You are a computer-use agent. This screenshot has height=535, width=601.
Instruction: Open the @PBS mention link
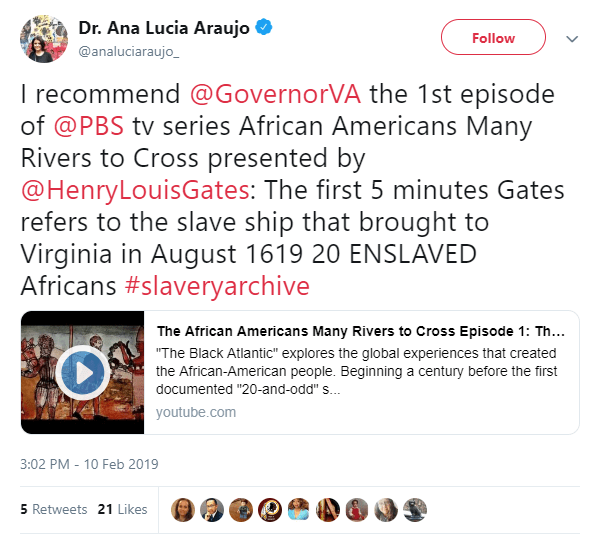(89, 126)
